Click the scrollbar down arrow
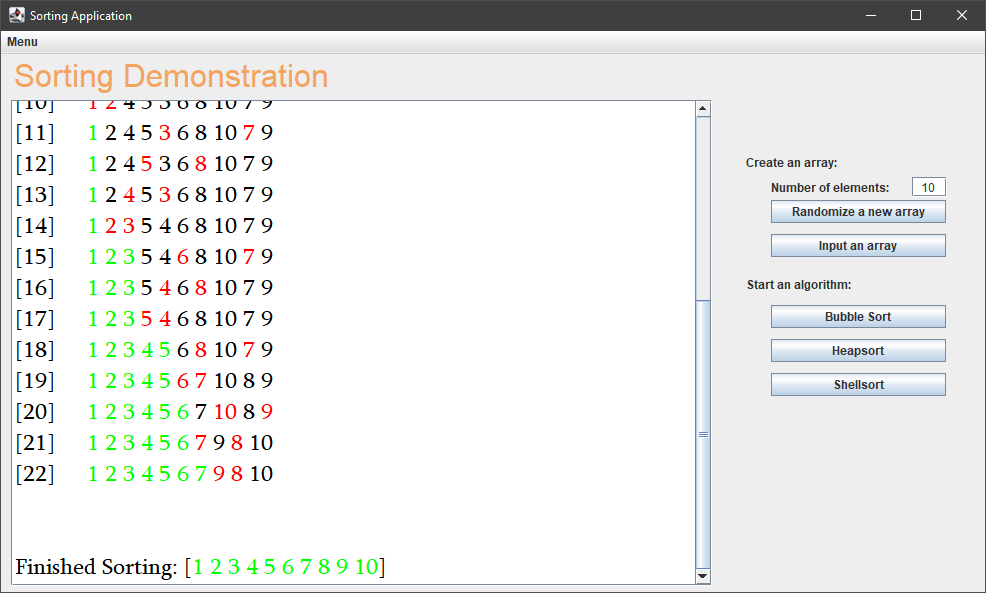Image resolution: width=986 pixels, height=593 pixels. pyautogui.click(x=703, y=576)
